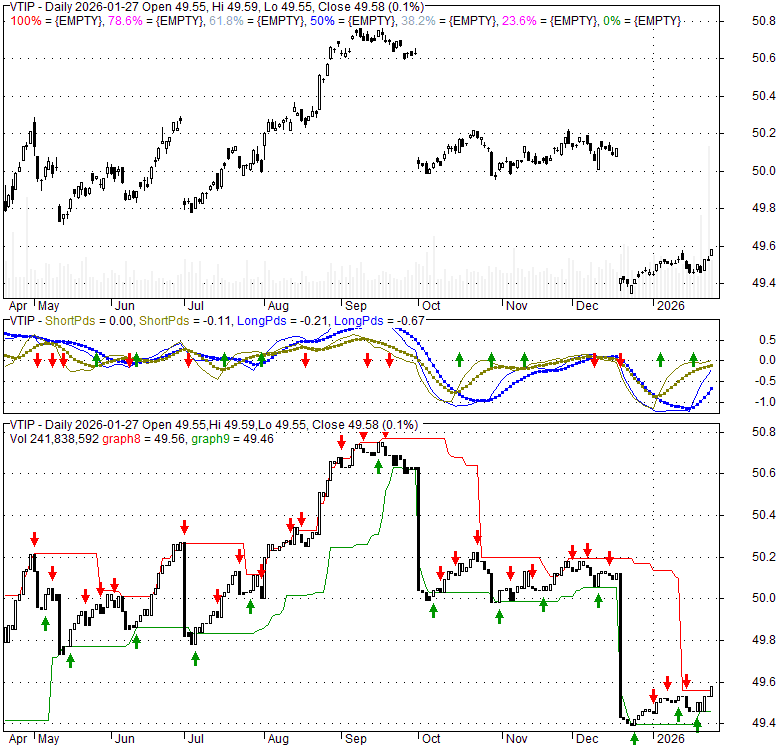Select the 50.0 price label on top chart axis
780x745 pixels.
click(764, 171)
